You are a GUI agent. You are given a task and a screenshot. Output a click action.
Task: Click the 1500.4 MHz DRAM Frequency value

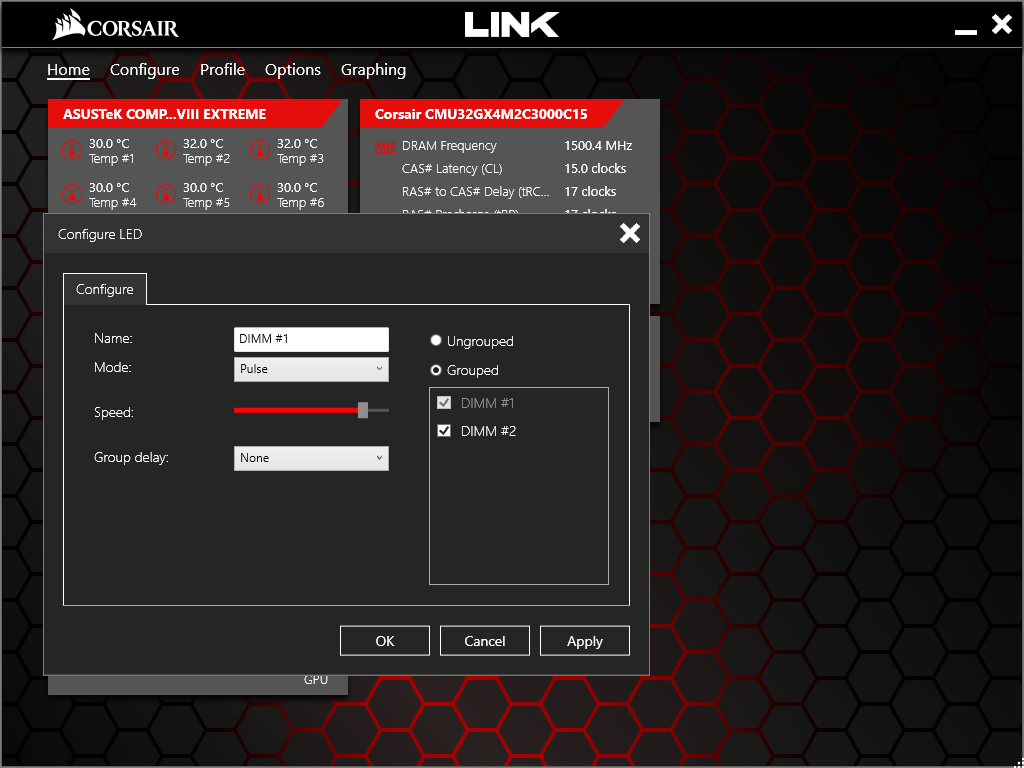pos(598,146)
